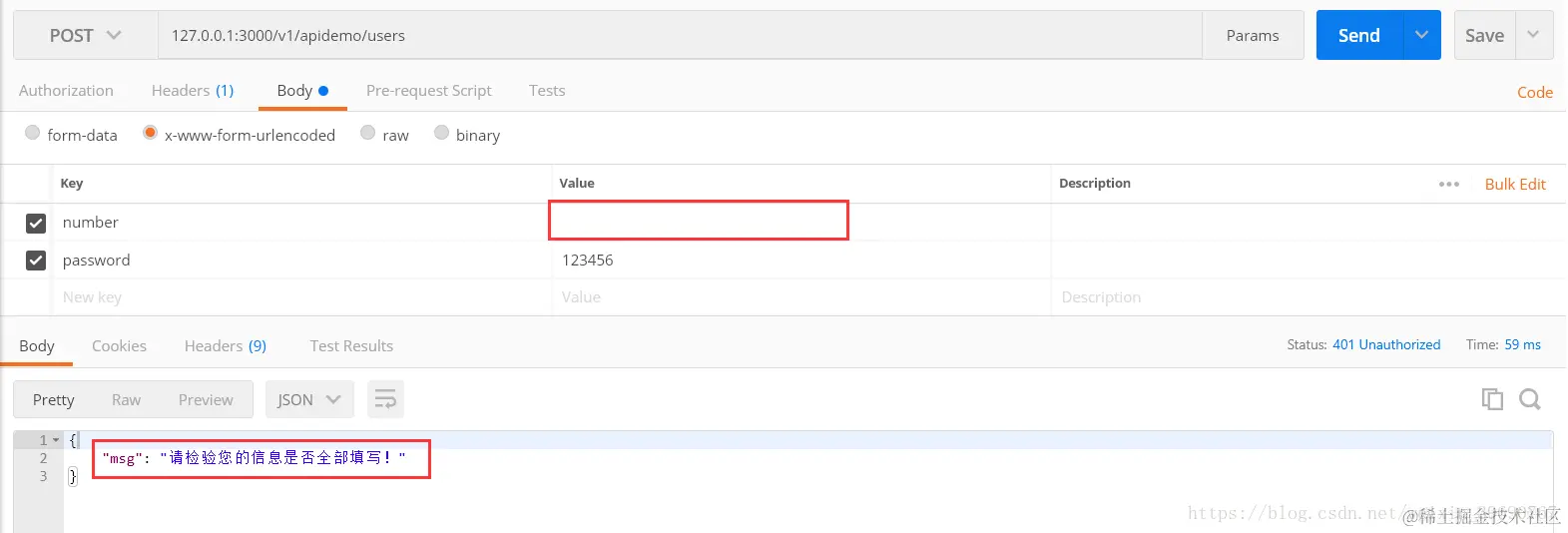Click the request URL field

pyautogui.click(x=680, y=35)
